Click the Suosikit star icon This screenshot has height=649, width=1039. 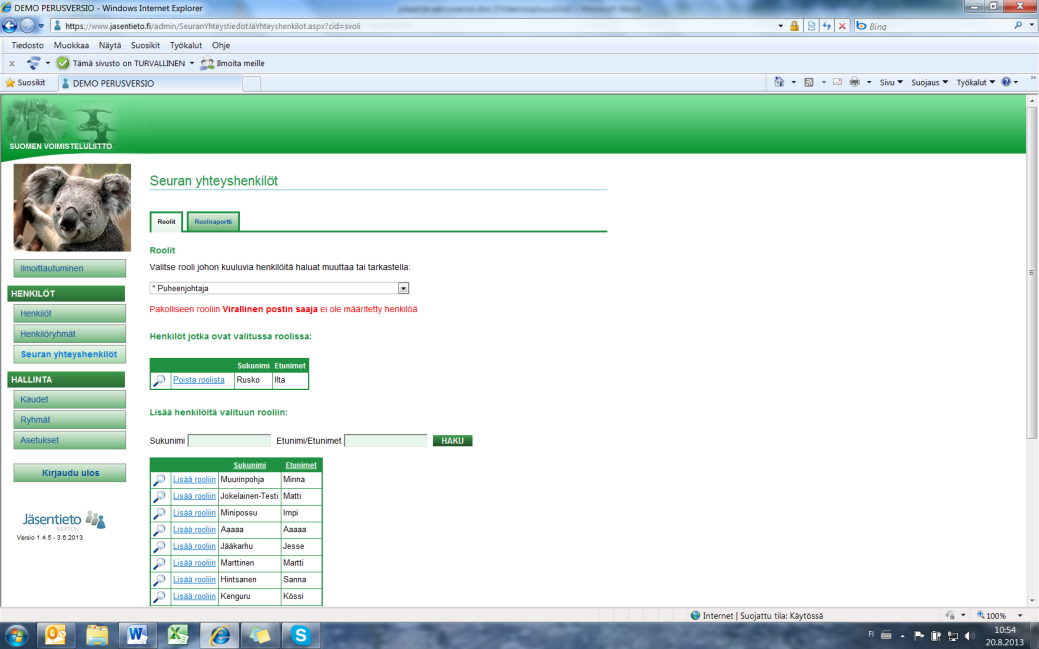pyautogui.click(x=10, y=83)
